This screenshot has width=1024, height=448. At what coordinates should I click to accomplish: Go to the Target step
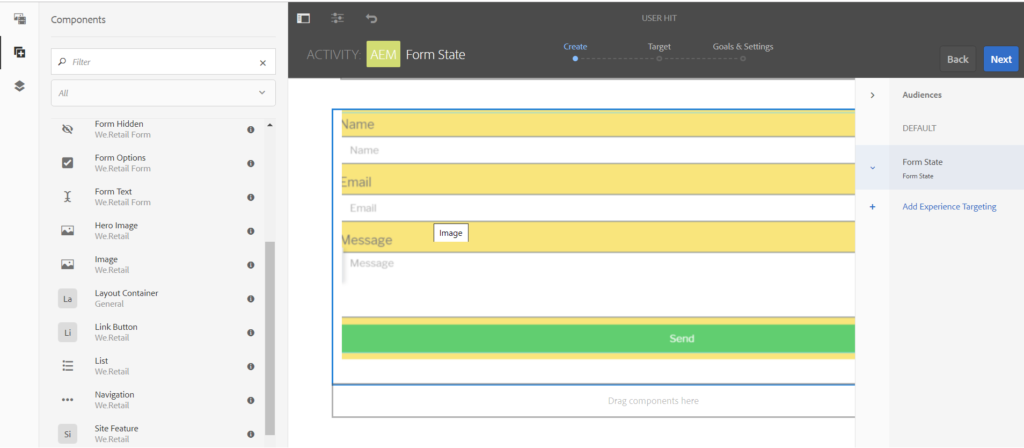[659, 47]
